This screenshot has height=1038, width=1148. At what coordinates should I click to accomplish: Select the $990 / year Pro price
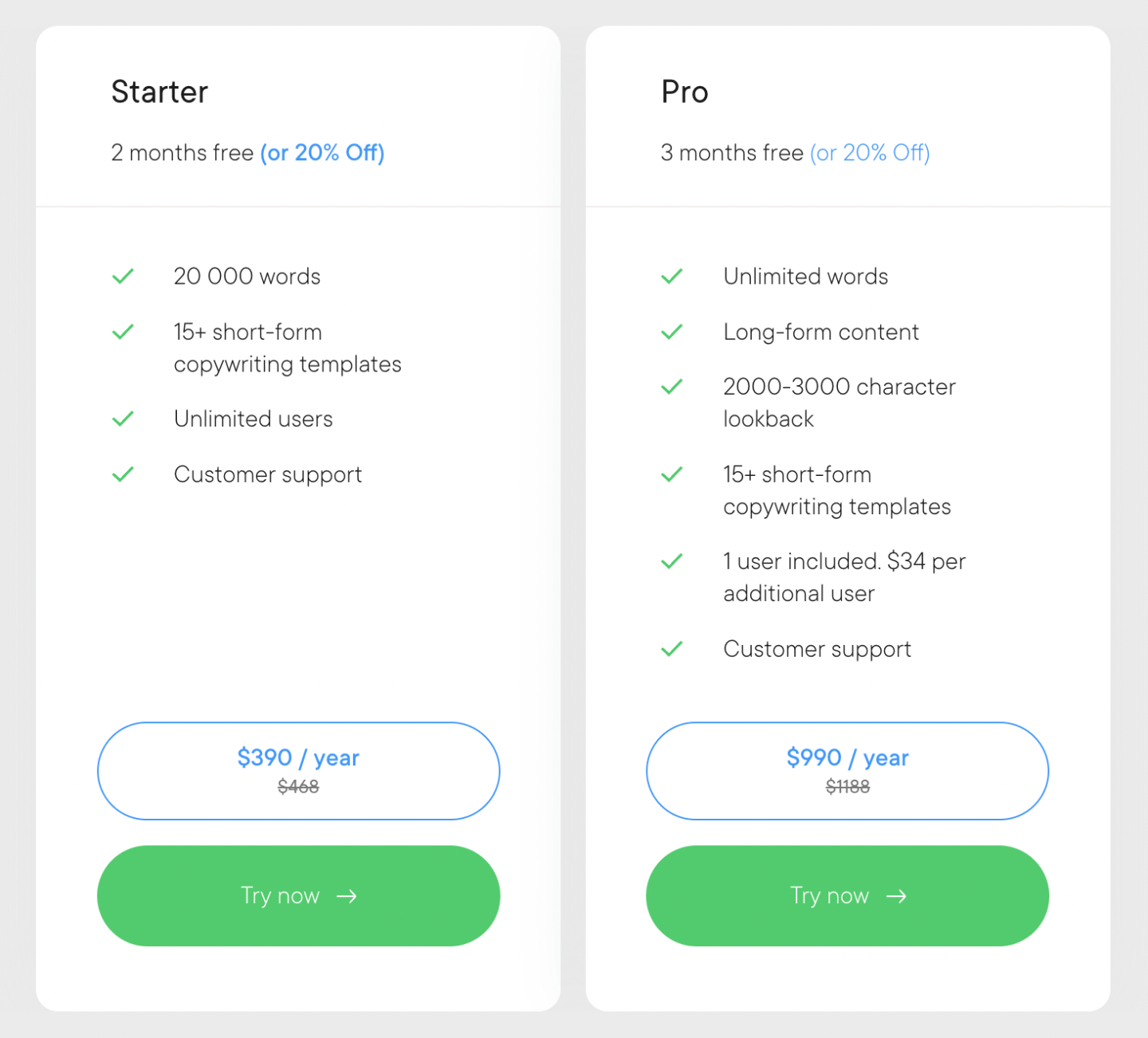847,757
